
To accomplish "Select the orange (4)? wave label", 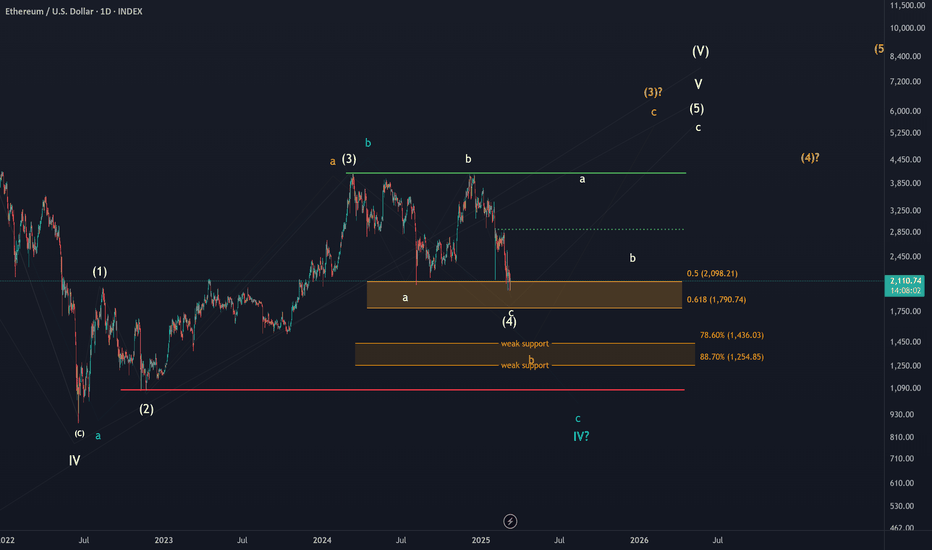I will tap(810, 158).
